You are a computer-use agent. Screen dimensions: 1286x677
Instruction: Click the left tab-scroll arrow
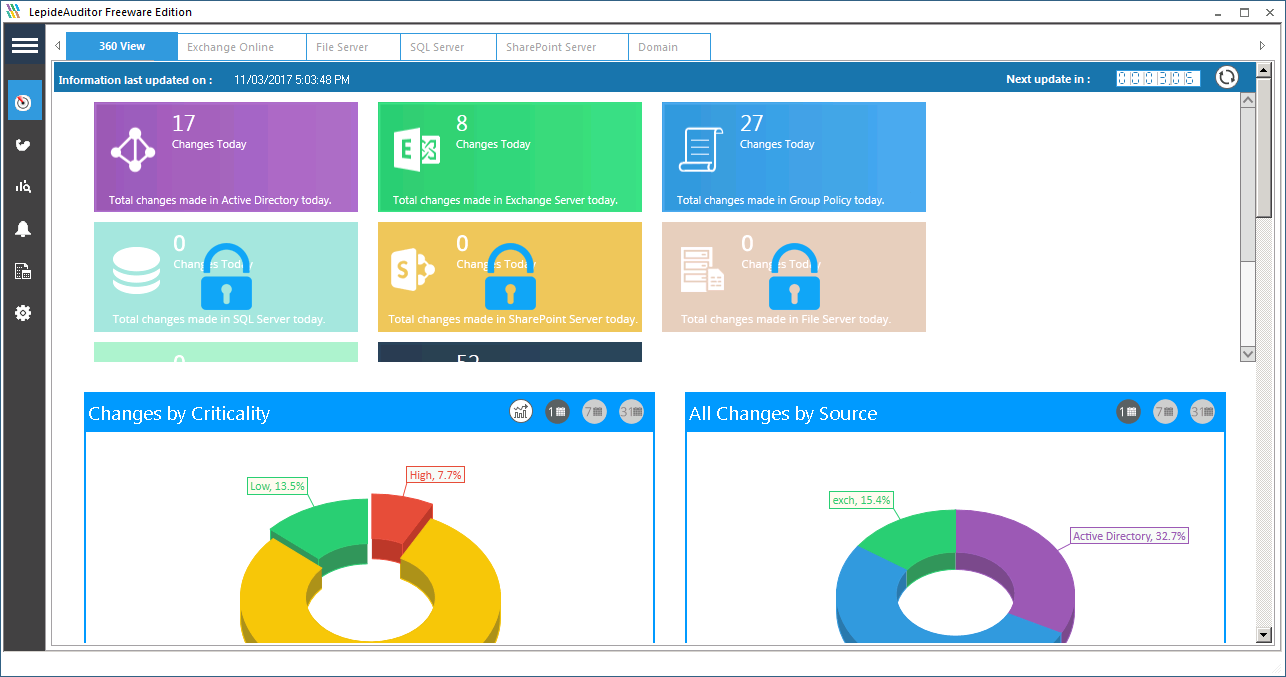pos(58,46)
